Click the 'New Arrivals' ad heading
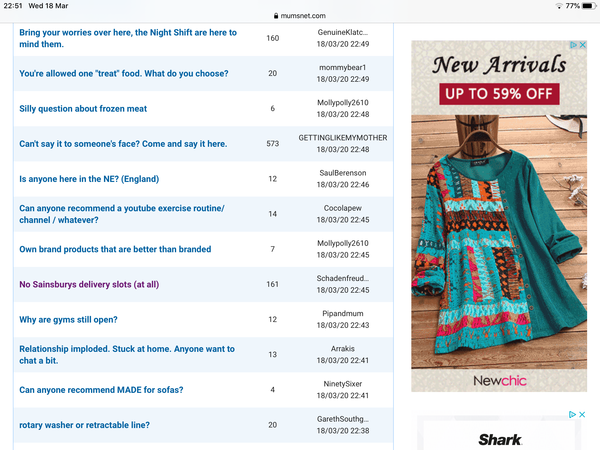The height and width of the screenshot is (450, 600). [499, 64]
